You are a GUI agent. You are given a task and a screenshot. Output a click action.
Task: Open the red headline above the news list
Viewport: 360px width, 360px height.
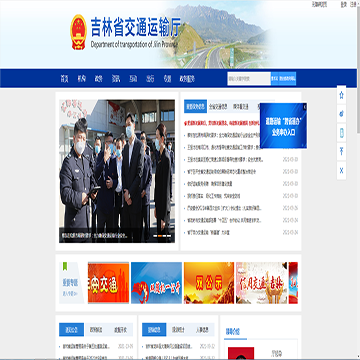221,123
